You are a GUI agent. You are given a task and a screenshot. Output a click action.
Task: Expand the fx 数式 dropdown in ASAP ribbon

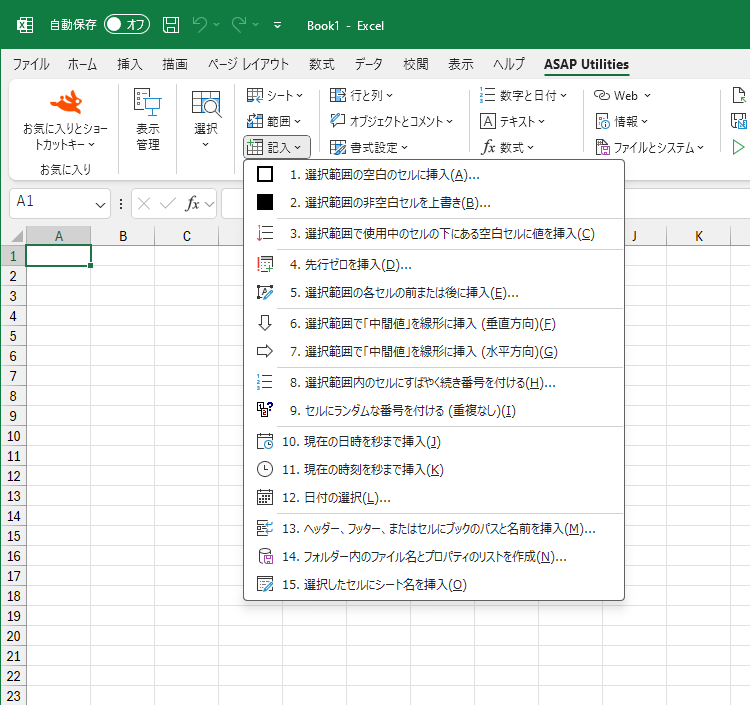507,147
